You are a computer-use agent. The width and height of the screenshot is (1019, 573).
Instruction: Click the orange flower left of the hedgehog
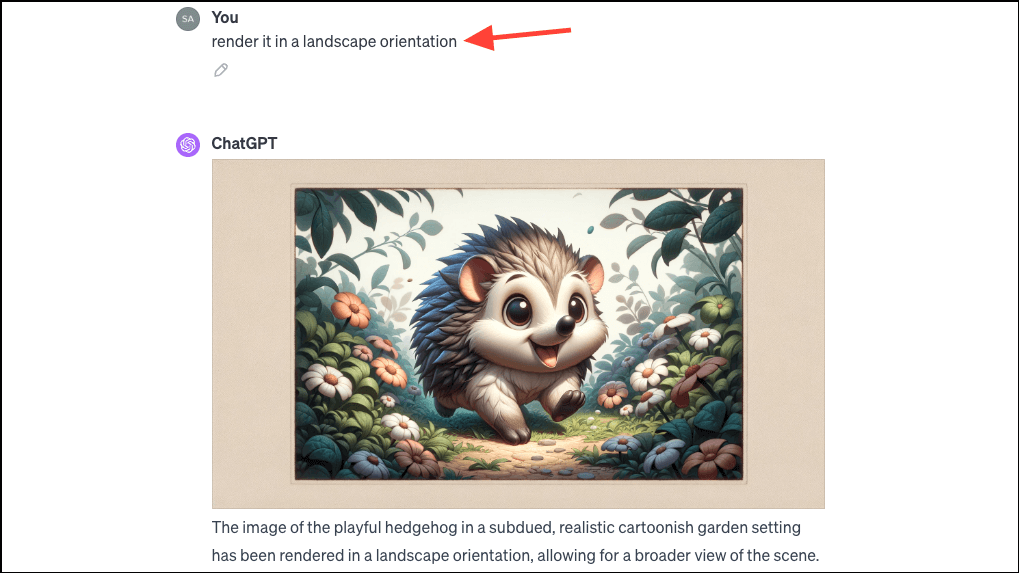[x=351, y=309]
